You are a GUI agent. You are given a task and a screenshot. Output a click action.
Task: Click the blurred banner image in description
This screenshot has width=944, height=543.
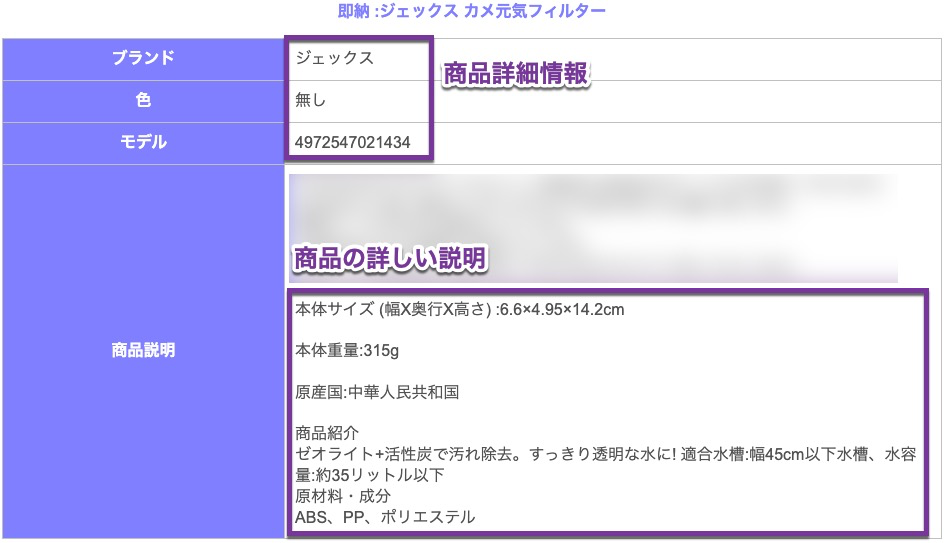[593, 228]
